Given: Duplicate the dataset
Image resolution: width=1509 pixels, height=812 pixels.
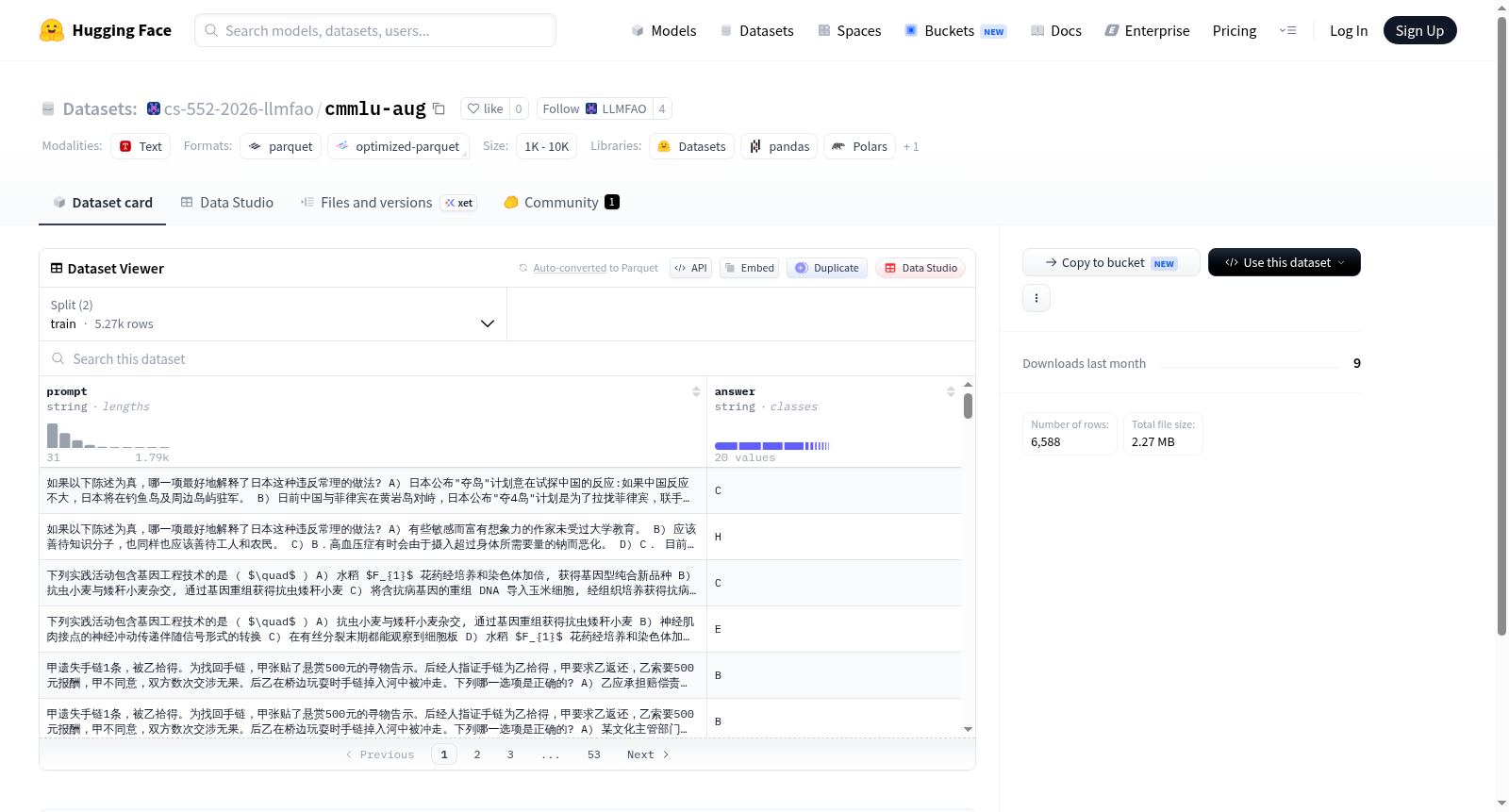Looking at the screenshot, I should pos(826,268).
